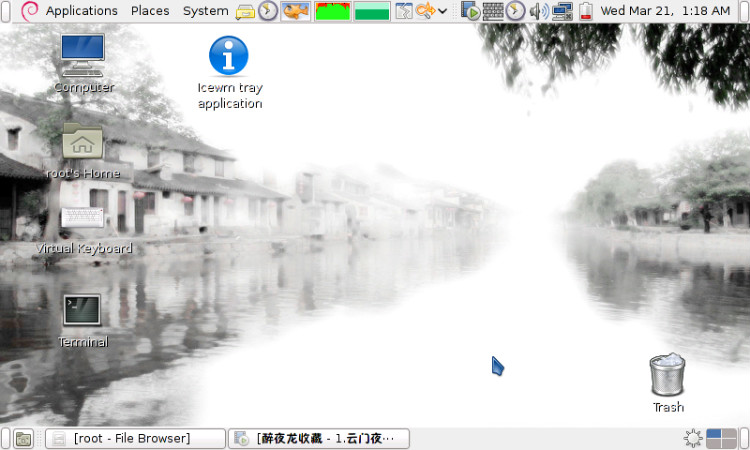Click the green CPU load monitor graph
Viewport: 750px width, 450px height.
pos(333,11)
